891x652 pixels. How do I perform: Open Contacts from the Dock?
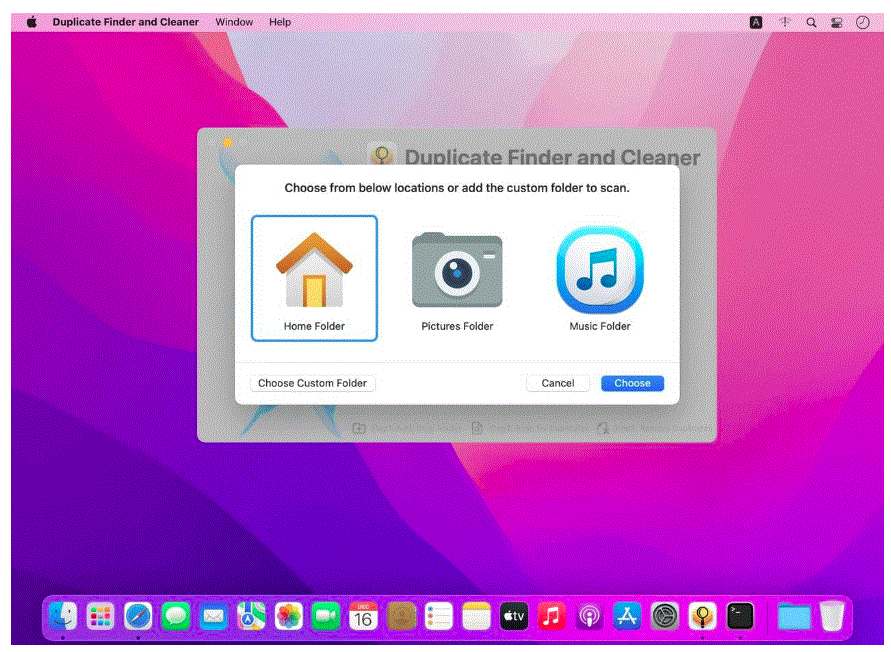tap(401, 616)
